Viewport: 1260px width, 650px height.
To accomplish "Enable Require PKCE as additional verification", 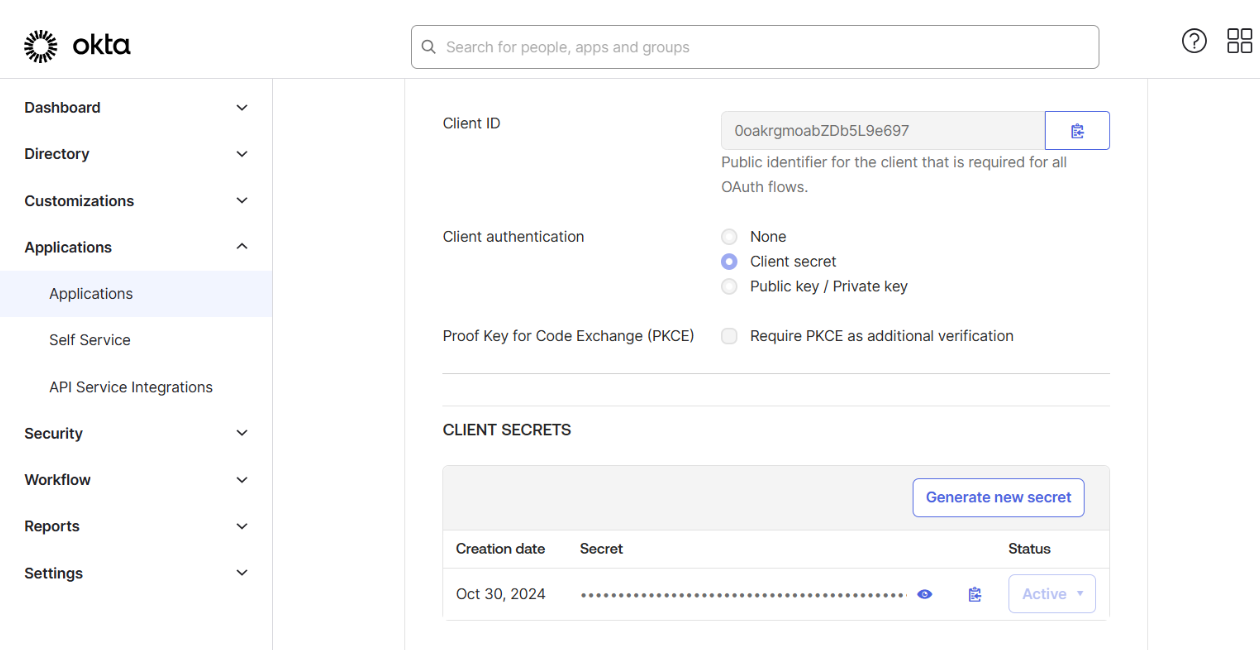I will pos(730,336).
